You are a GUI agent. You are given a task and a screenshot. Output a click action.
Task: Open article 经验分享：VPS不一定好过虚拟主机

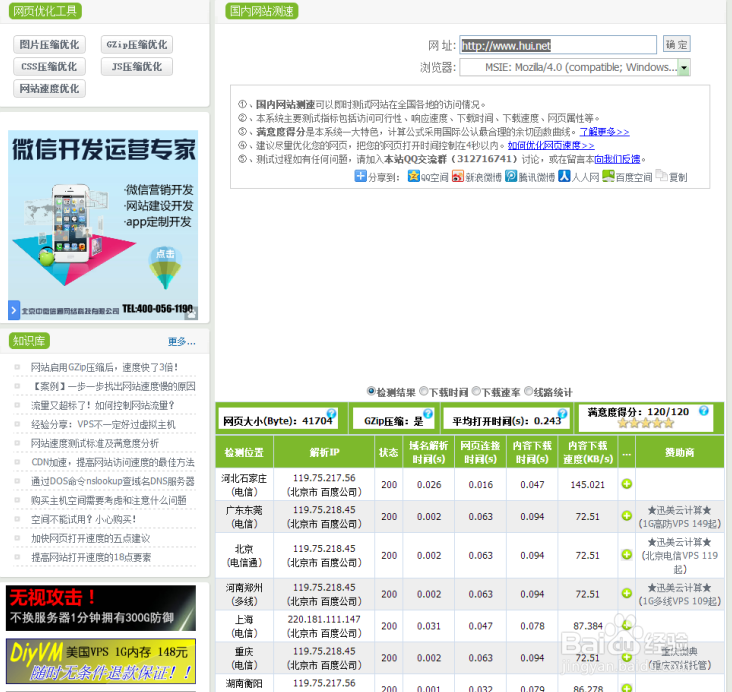(x=103, y=424)
